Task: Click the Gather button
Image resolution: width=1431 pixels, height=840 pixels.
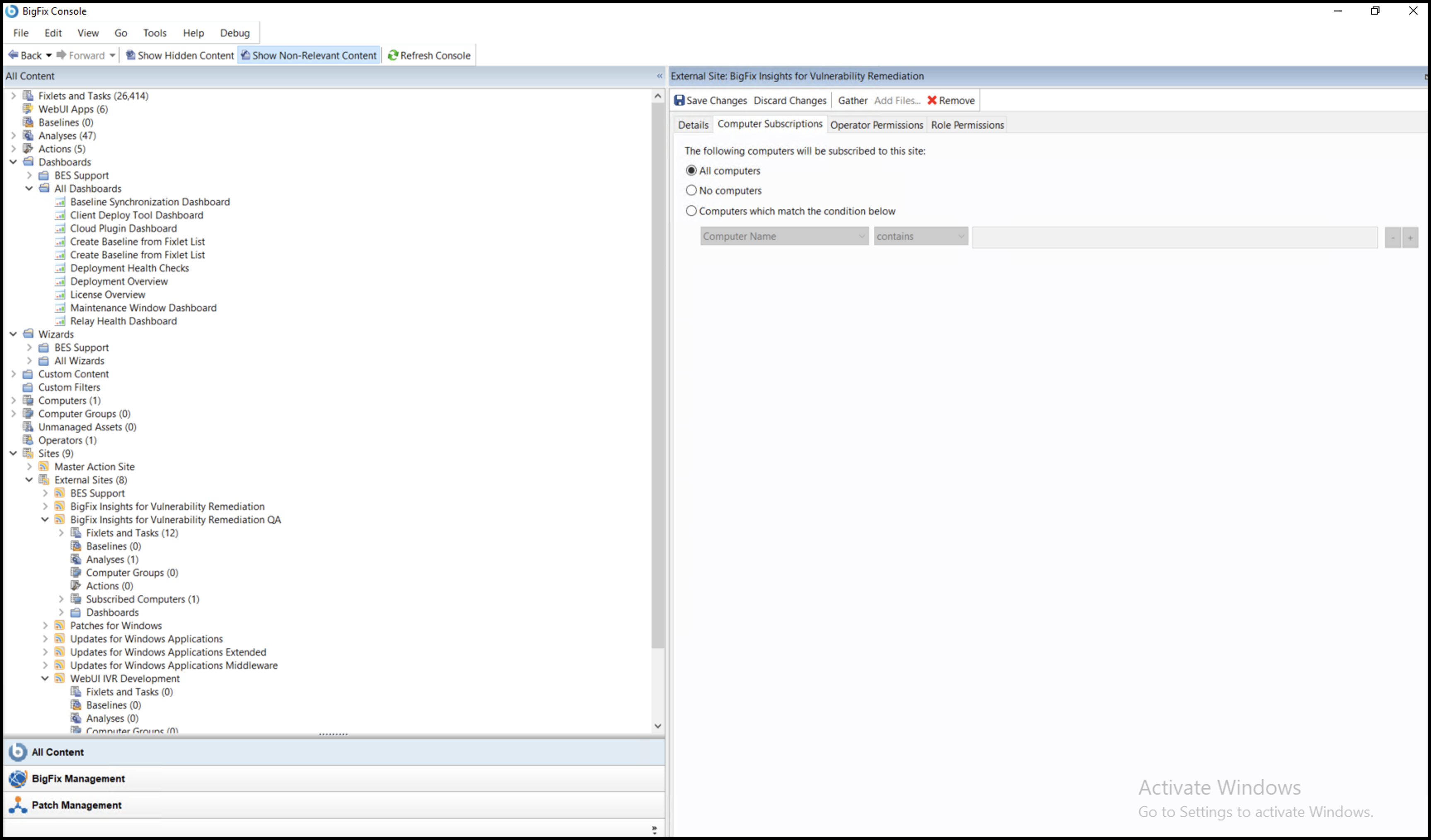Action: [x=852, y=101]
